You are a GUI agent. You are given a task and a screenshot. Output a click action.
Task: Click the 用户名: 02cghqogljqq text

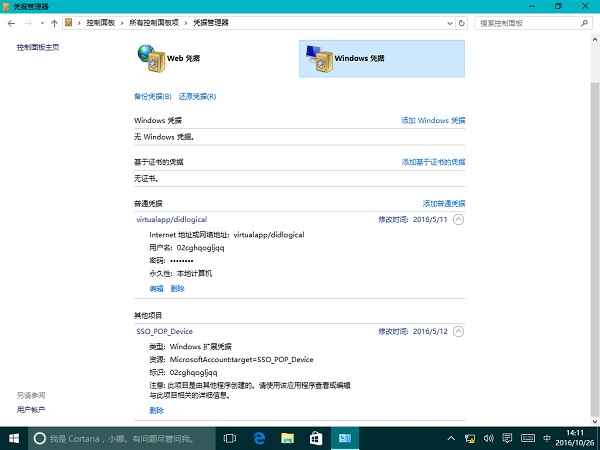coord(187,248)
